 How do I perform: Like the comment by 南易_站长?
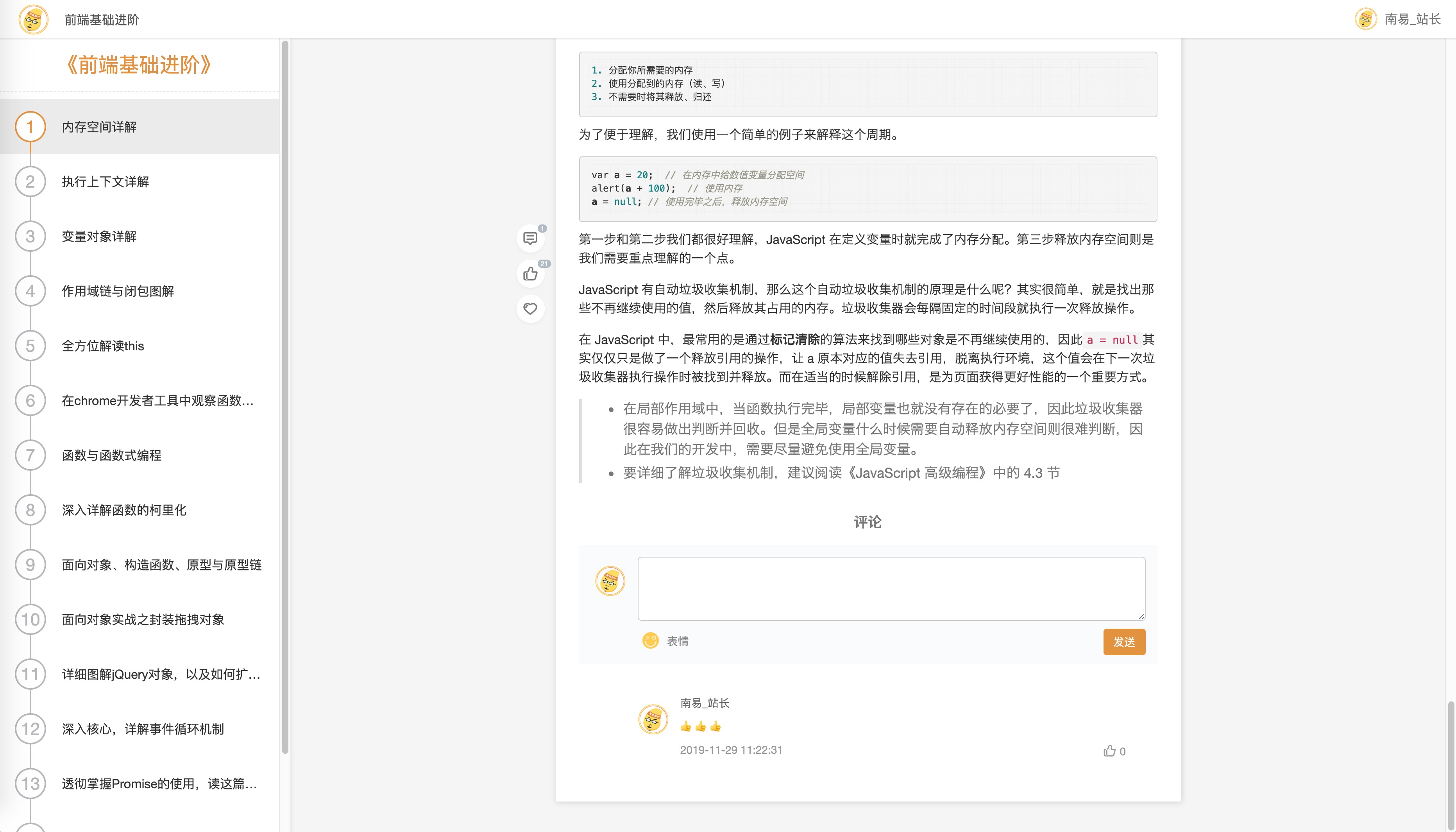(1109, 751)
